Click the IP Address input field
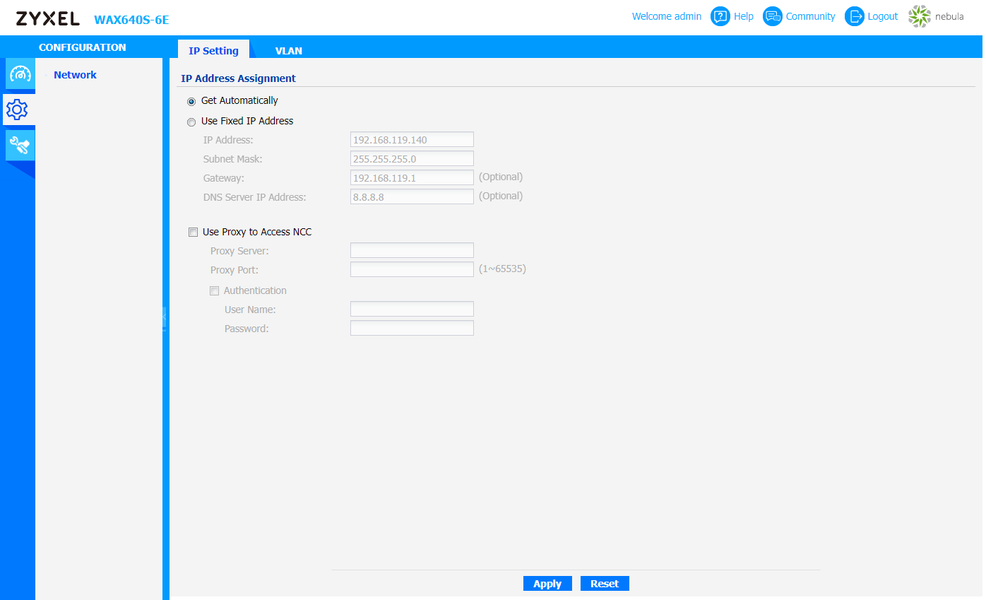Screen dimensions: 986x600 (412, 140)
